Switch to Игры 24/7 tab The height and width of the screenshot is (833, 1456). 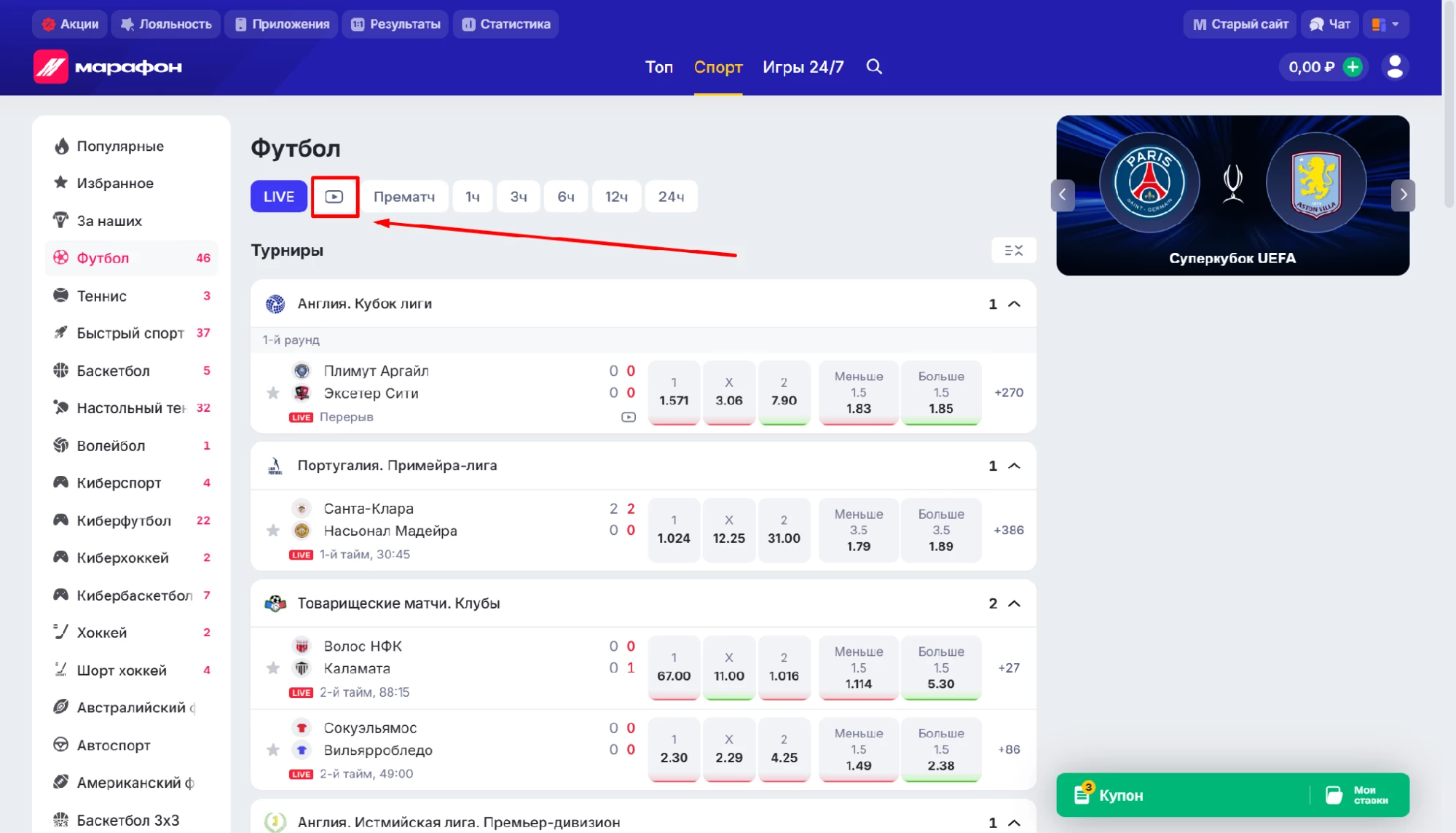(x=803, y=67)
